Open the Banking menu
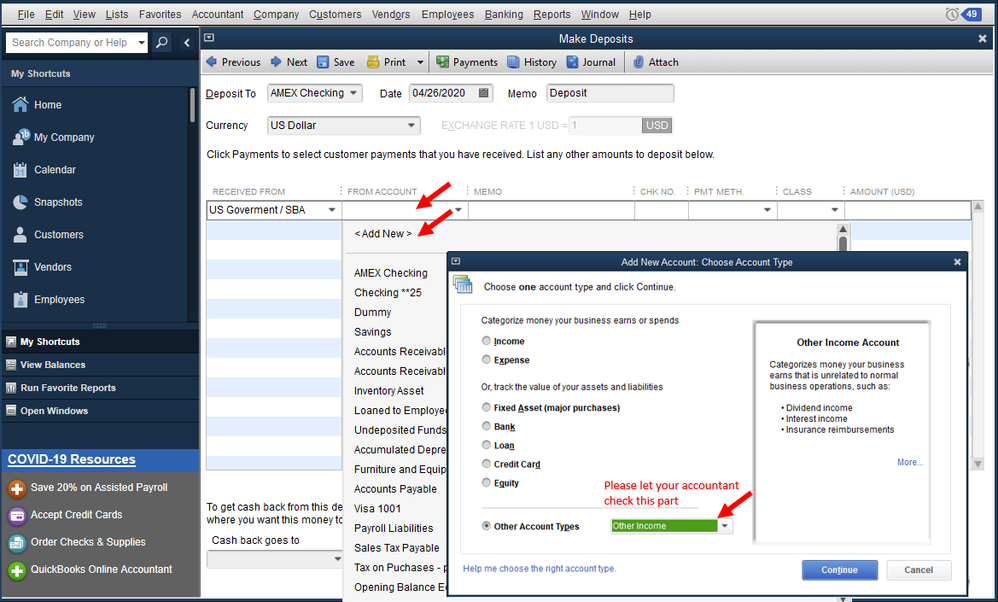Viewport: 998px width, 602px height. 503,14
